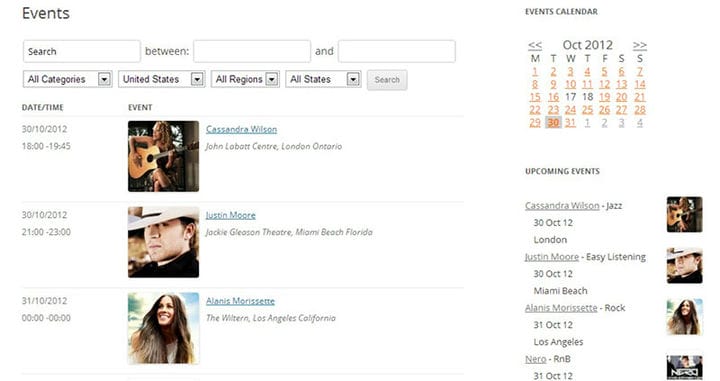
Task: Select November 4 in trailing calendar days
Action: click(x=640, y=123)
